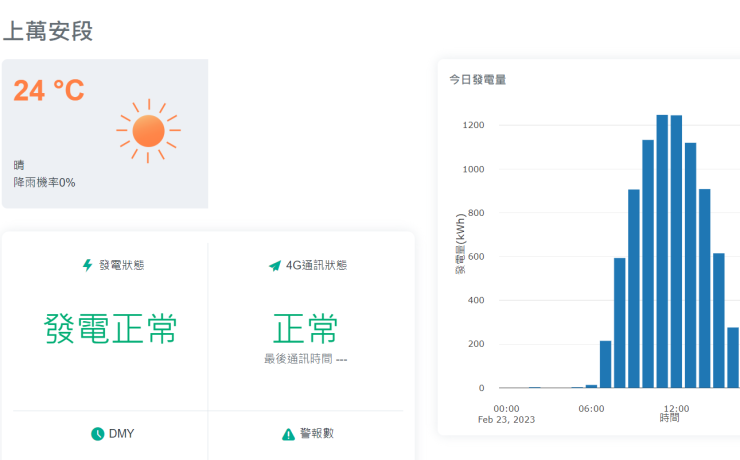The width and height of the screenshot is (740, 460).
Task: Click the green clock icon beside DMY
Action: pos(98,434)
